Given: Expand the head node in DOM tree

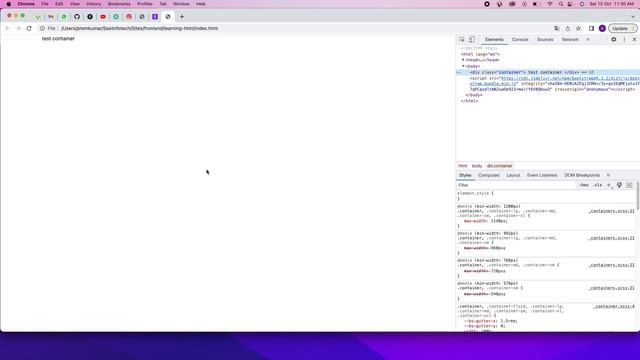Looking at the screenshot, I should (463, 60).
